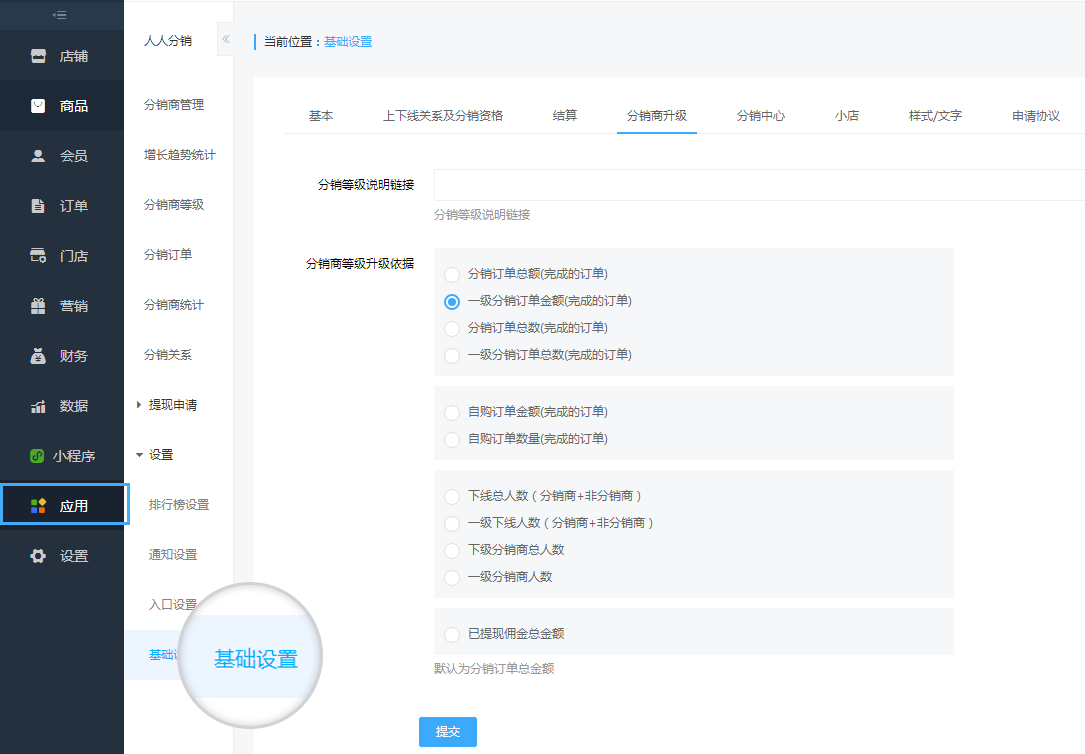Open 分销订单 in submenu
The image size is (1085, 754).
[168, 255]
